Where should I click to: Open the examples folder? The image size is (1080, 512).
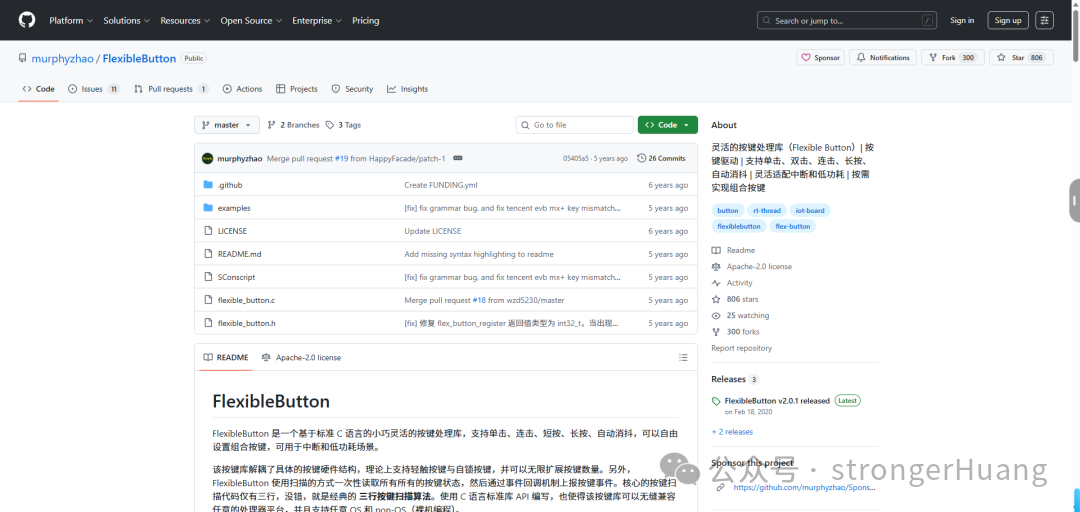(x=233, y=208)
